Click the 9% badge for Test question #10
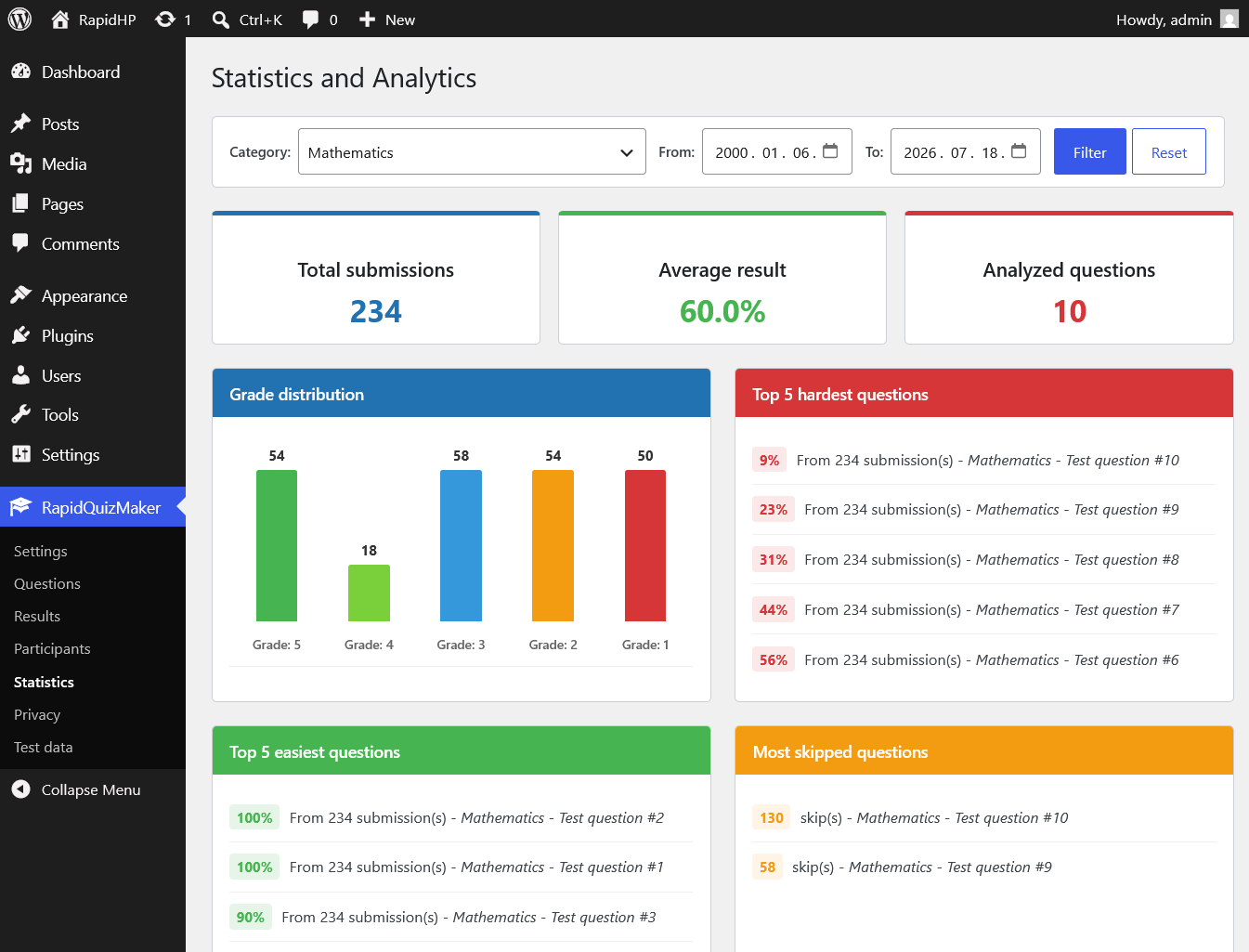This screenshot has width=1249, height=952. click(x=770, y=460)
